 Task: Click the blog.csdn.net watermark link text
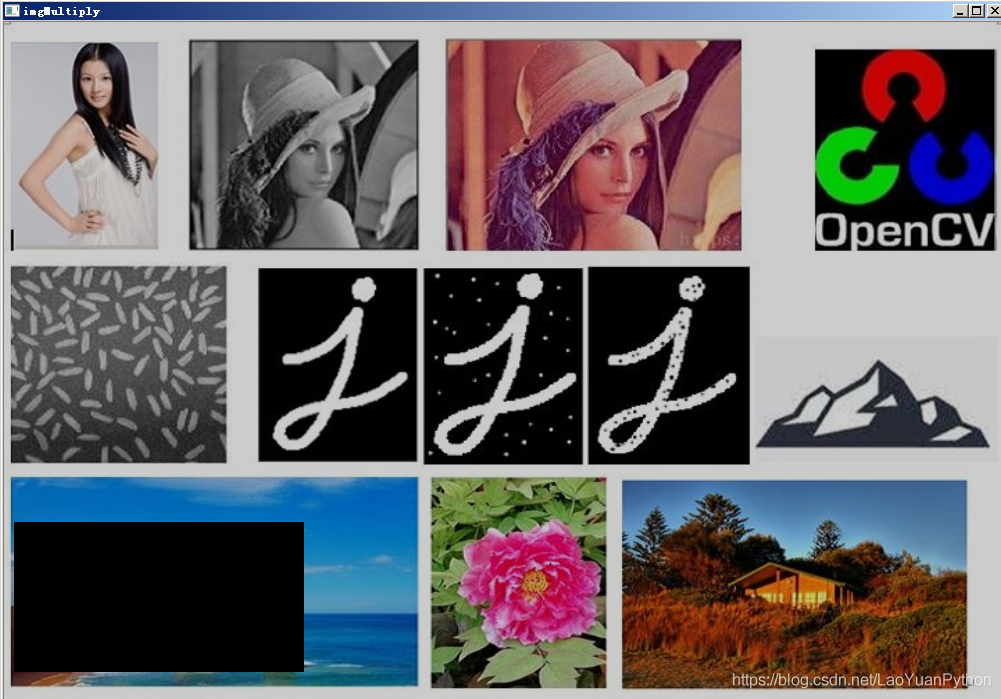pos(861,680)
